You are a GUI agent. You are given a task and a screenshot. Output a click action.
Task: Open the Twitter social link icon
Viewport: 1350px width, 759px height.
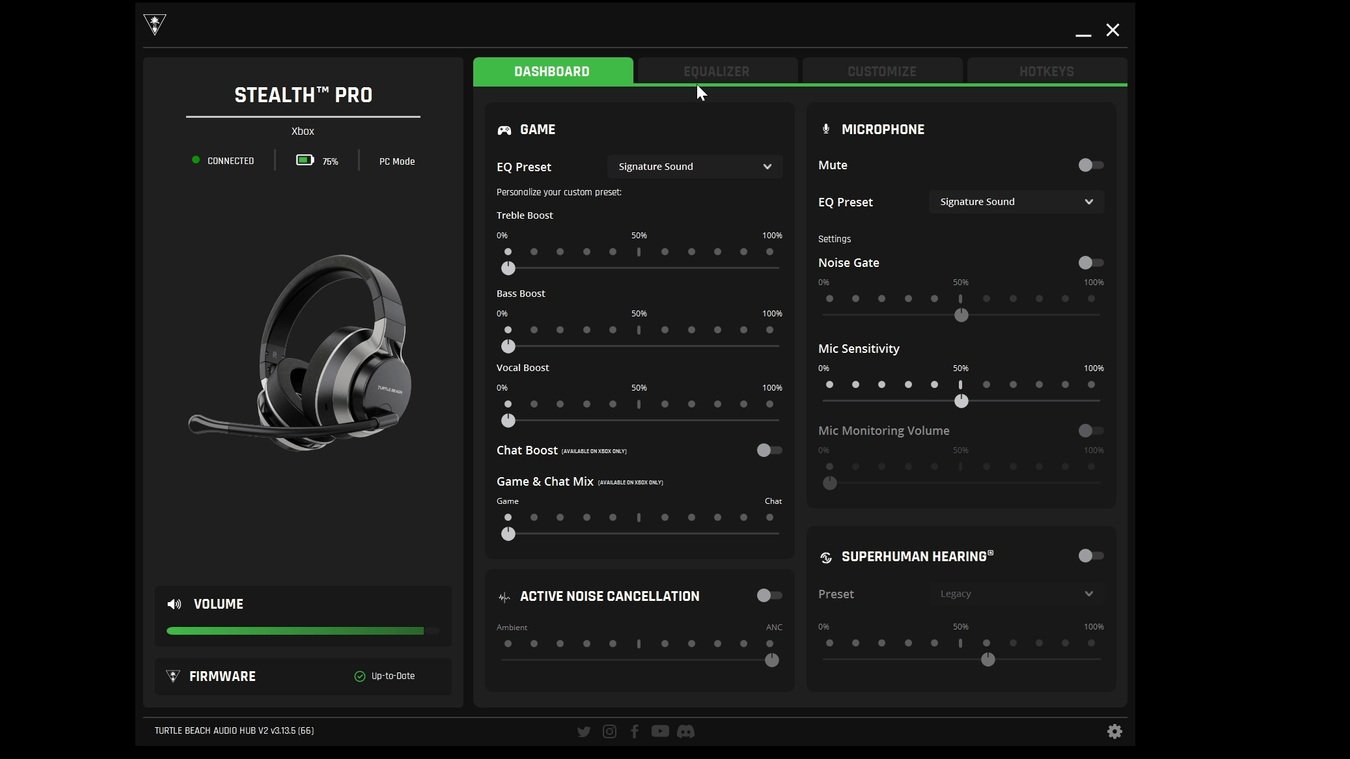coord(584,731)
